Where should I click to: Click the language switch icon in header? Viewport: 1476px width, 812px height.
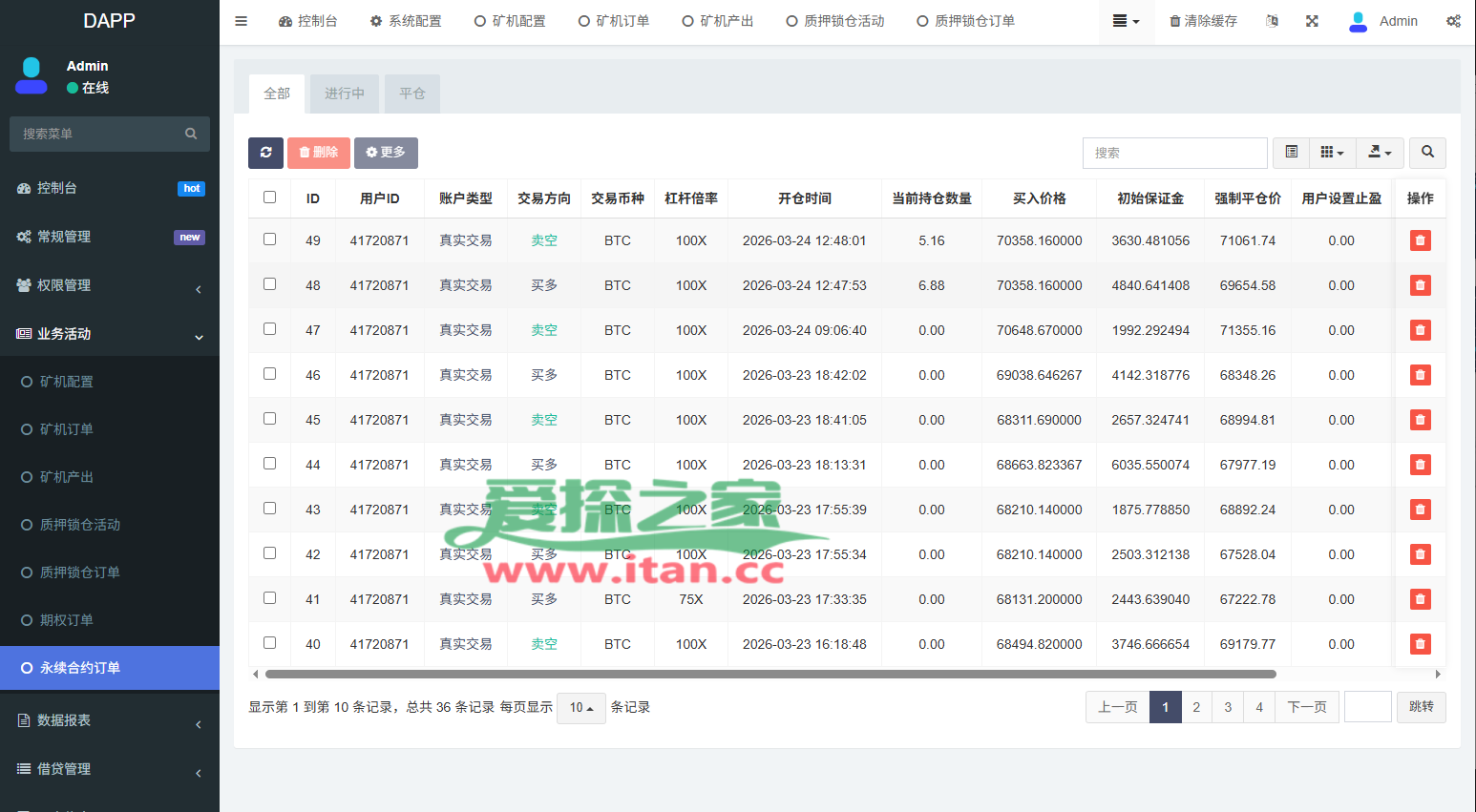tap(1272, 21)
